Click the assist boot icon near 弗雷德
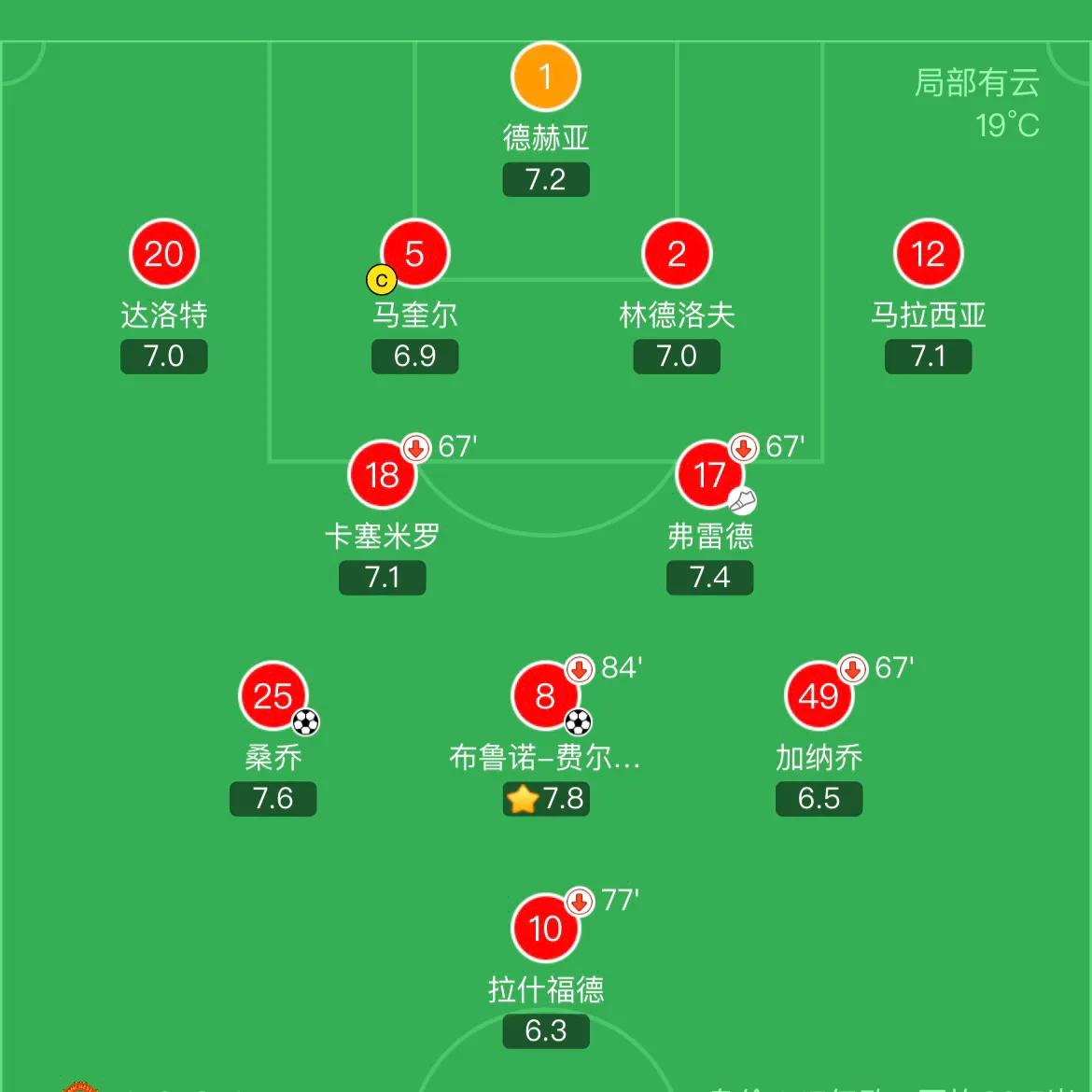The image size is (1092, 1092). (741, 500)
